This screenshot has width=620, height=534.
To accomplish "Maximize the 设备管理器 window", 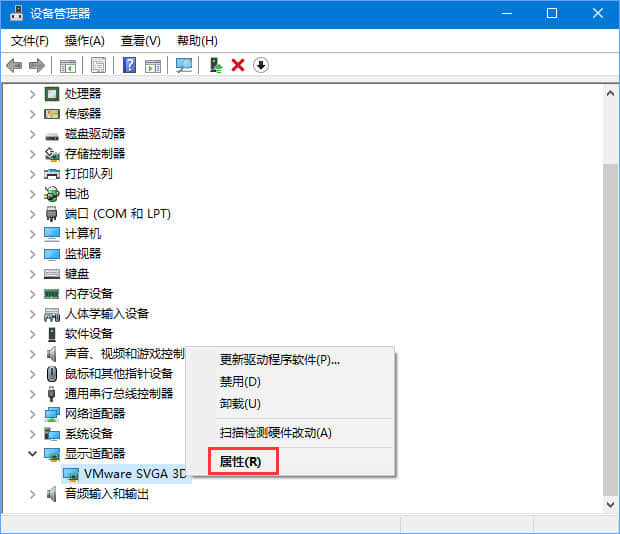I will [x=552, y=13].
